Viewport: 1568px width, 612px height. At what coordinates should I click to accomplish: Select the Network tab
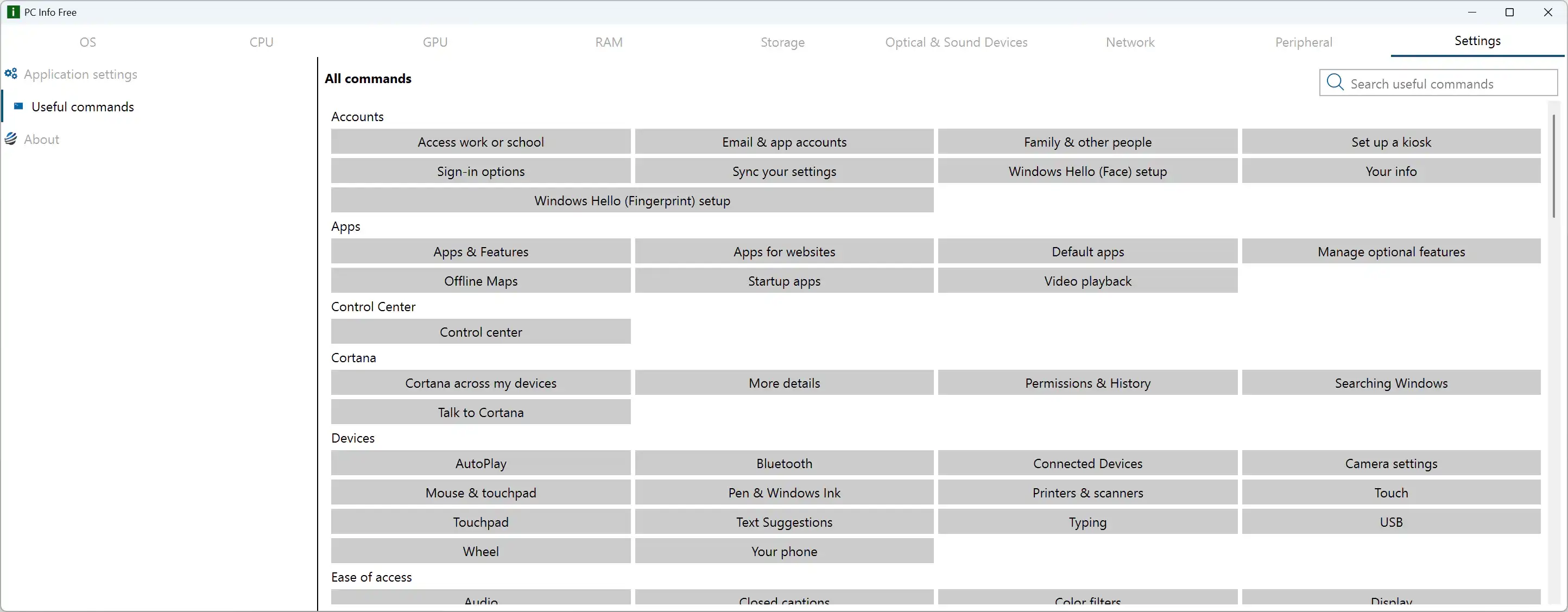1130,42
